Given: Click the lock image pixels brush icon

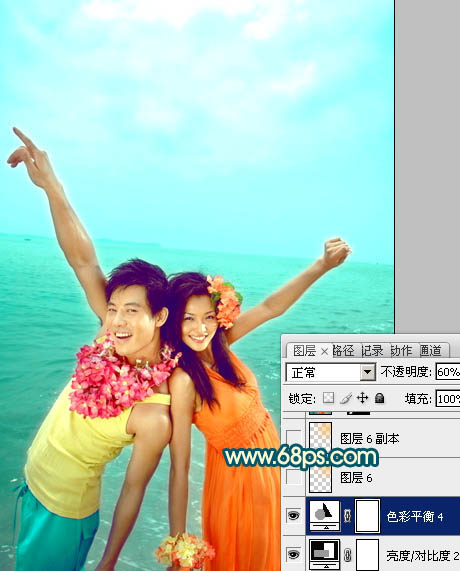Looking at the screenshot, I should 346,398.
